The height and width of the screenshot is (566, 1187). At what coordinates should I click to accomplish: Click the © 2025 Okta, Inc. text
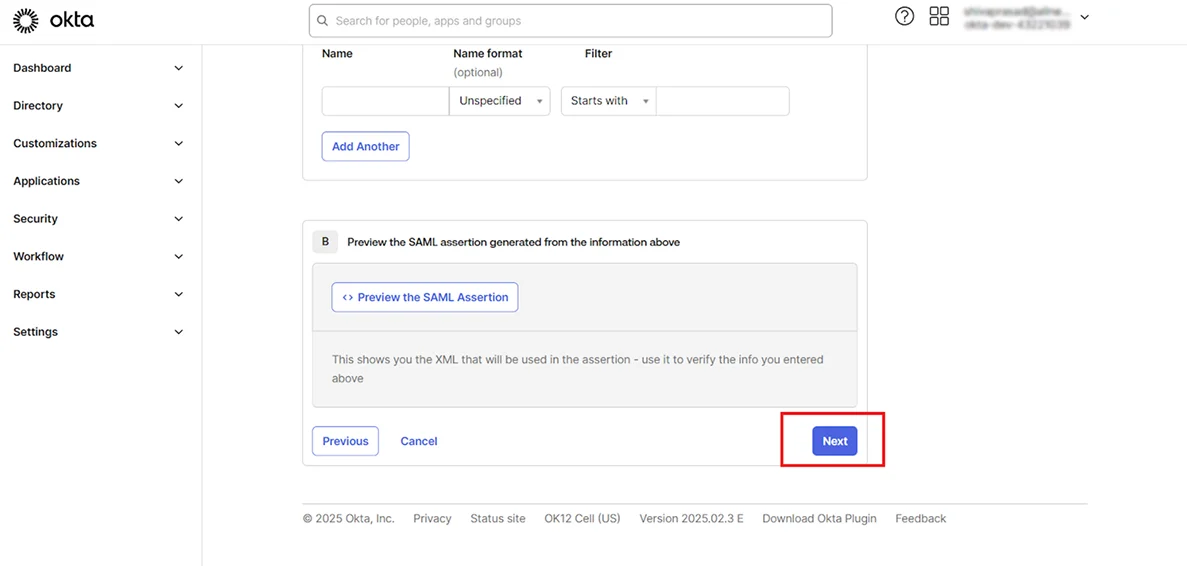[349, 519]
